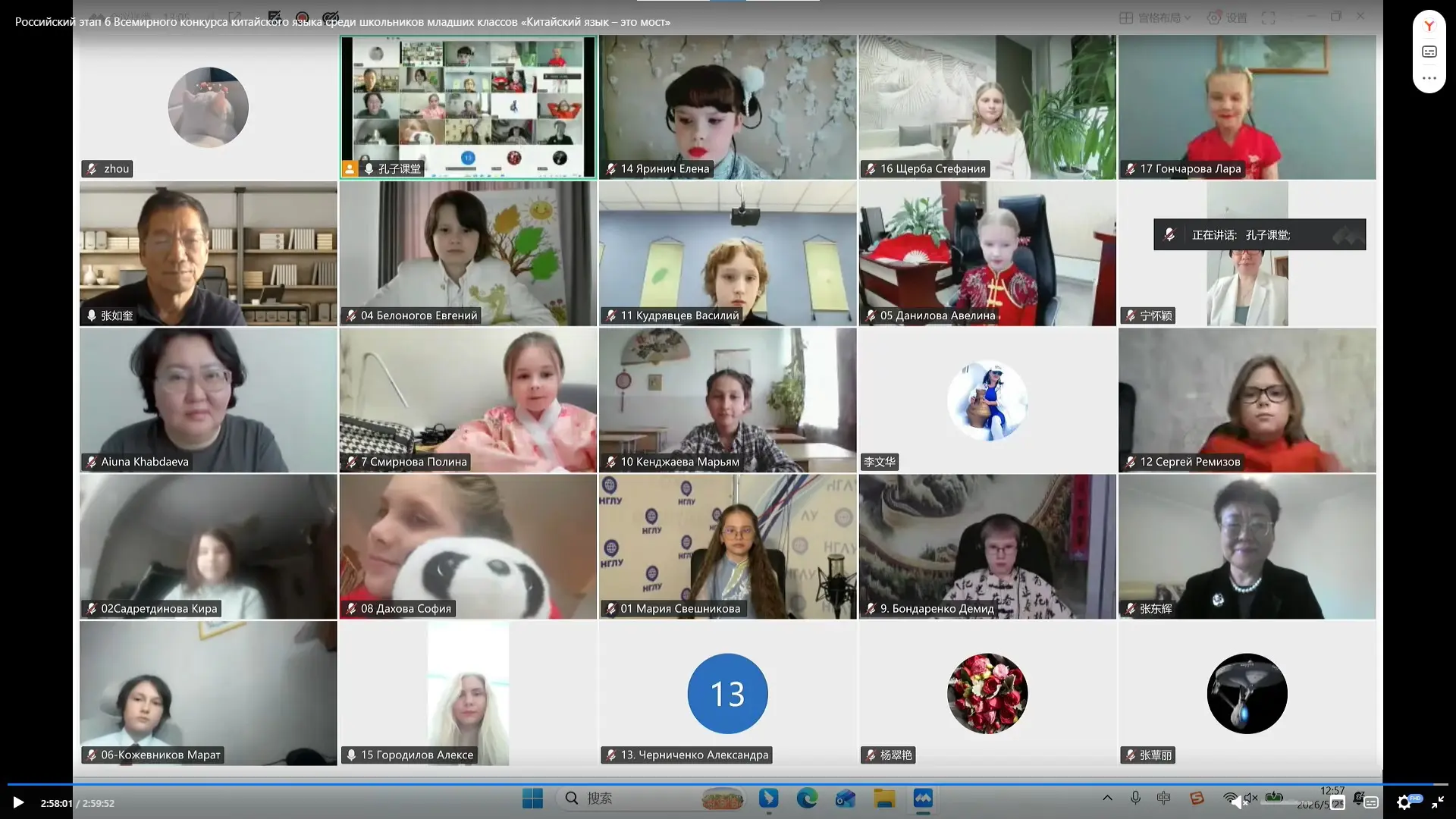Image resolution: width=1456 pixels, height=819 pixels.
Task: Click the 12 Сергей Ремизов name label
Action: (1182, 462)
